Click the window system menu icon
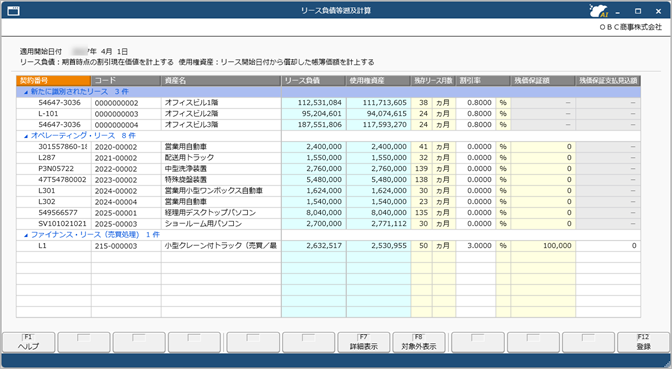The image size is (672, 369). pyautogui.click(x=13, y=11)
